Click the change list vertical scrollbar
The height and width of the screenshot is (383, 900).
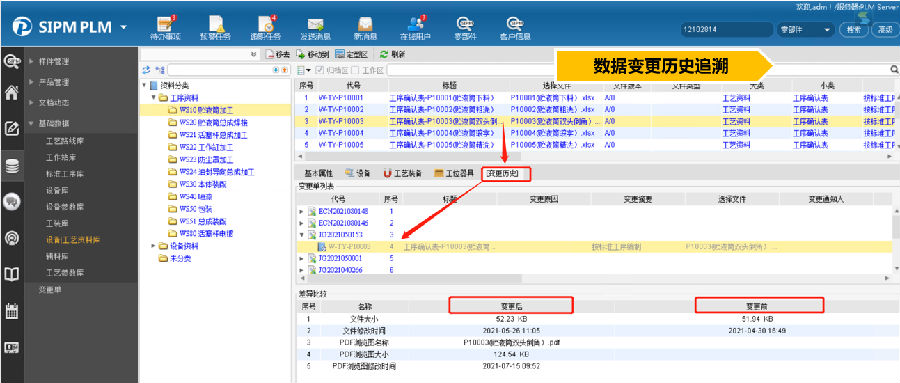[896, 226]
